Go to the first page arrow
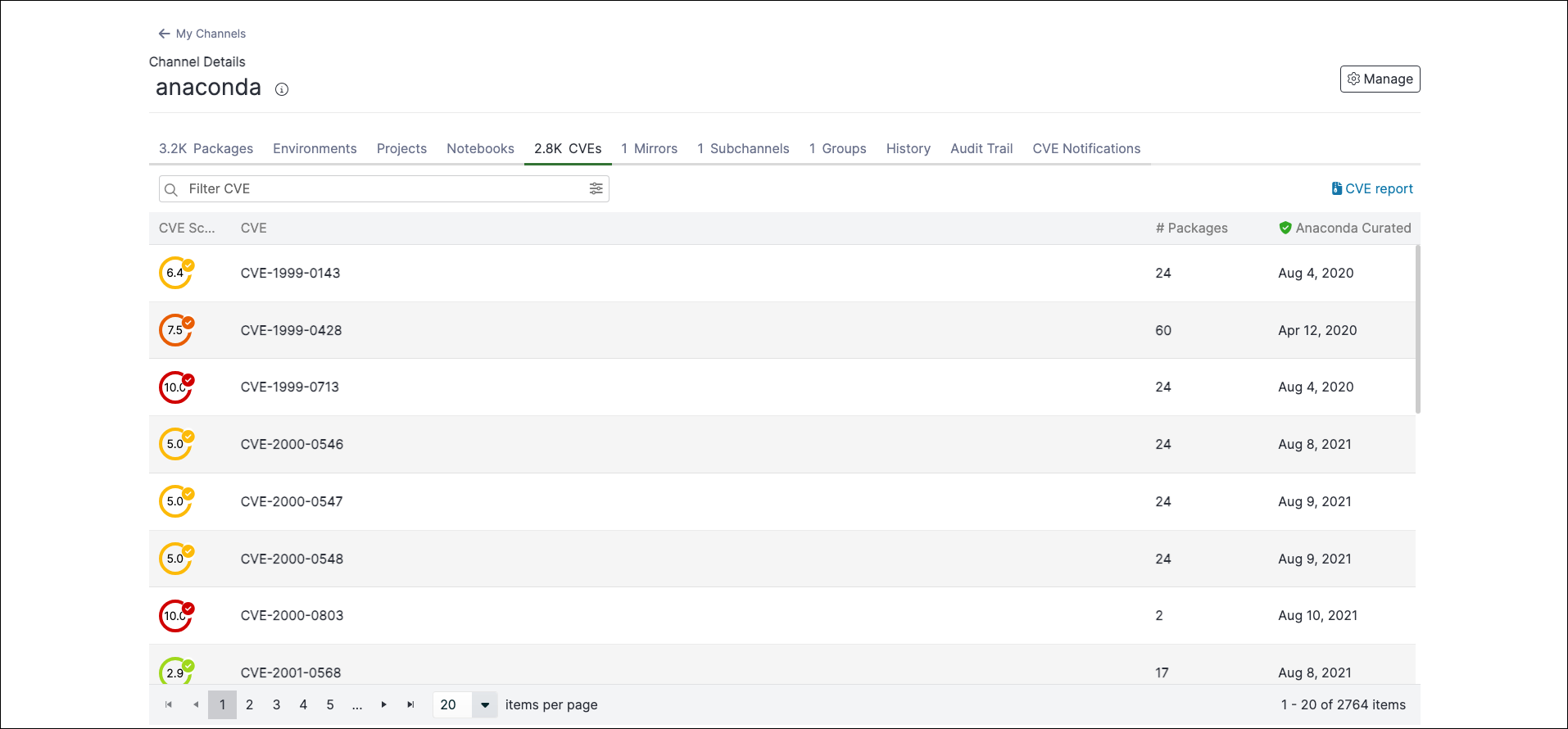 click(169, 704)
